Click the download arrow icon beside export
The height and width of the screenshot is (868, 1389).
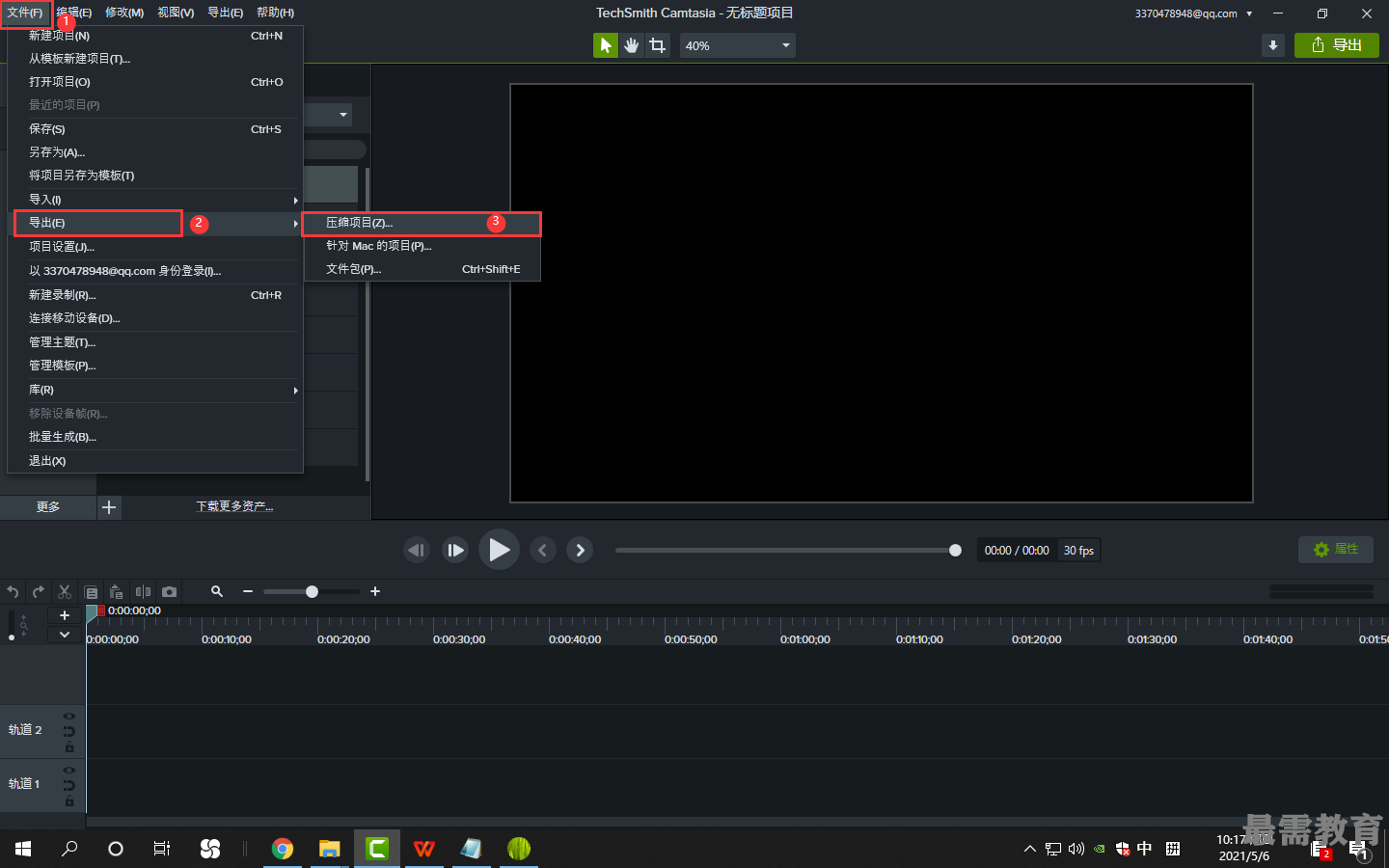click(1273, 45)
